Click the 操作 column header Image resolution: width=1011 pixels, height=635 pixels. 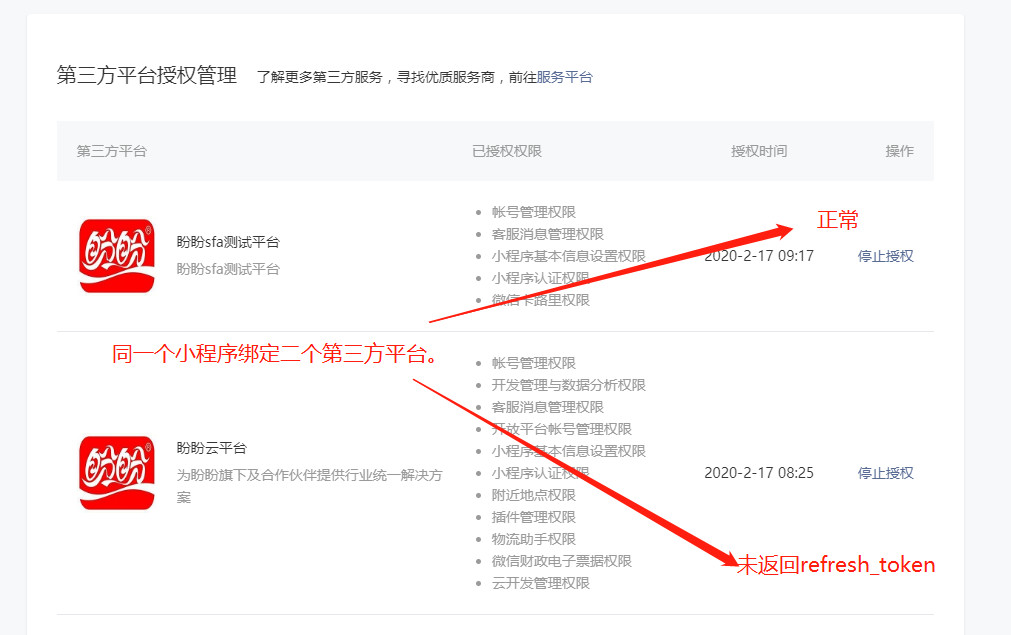(x=899, y=151)
